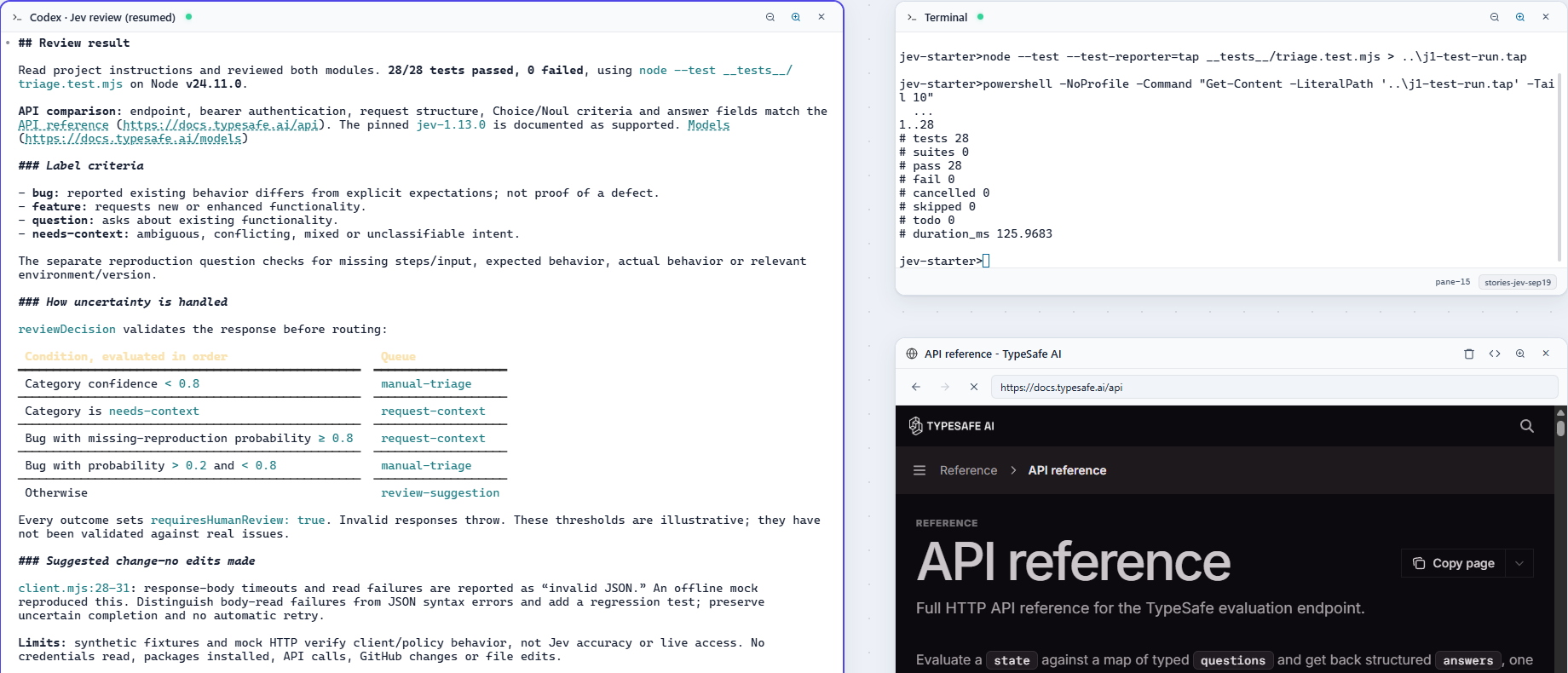Screen dimensions: 1568x673
Task: Click the 'state' code chip on docs page
Action: 1012,660
